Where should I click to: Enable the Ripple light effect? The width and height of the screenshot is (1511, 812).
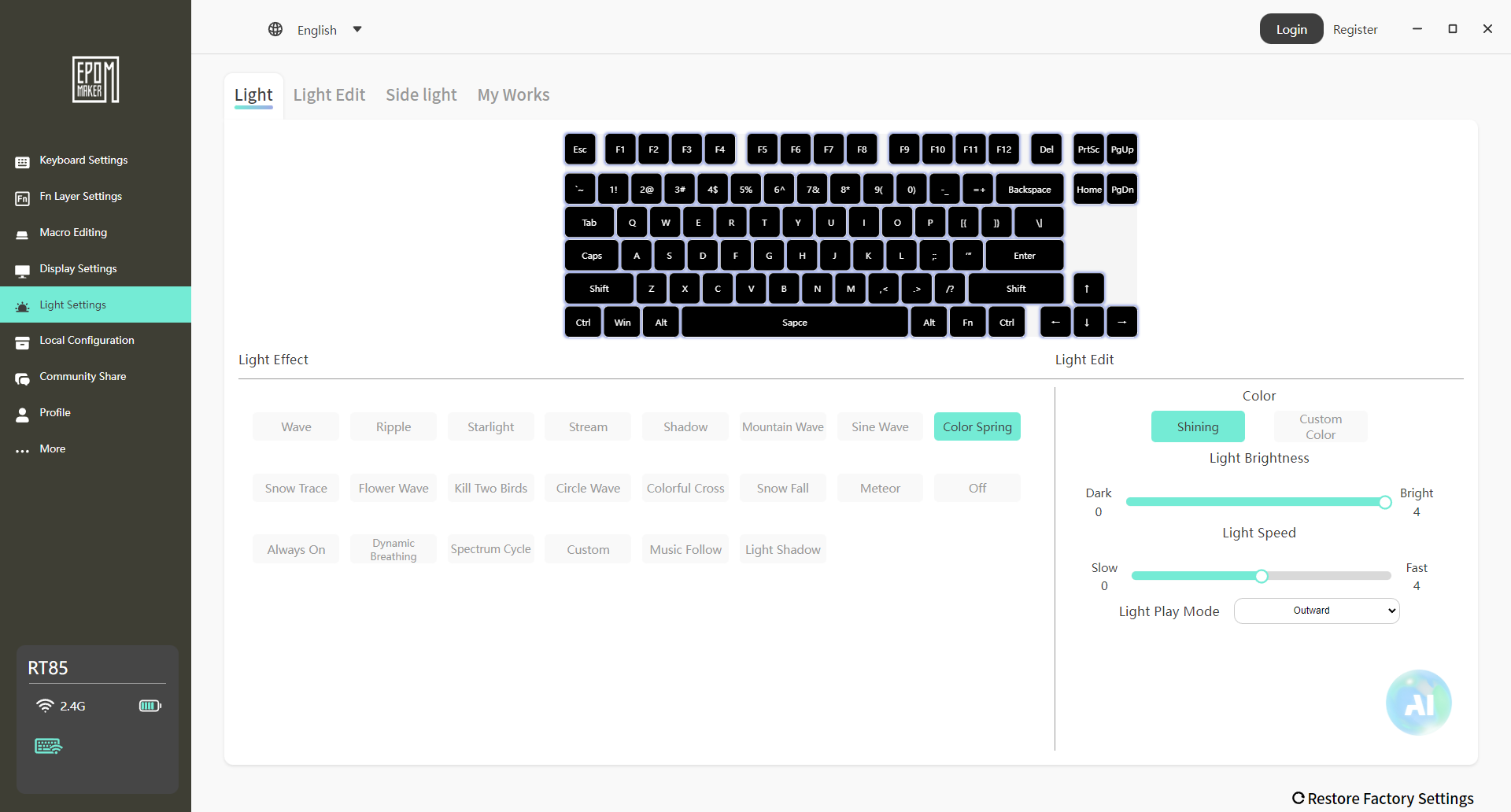[x=393, y=426]
